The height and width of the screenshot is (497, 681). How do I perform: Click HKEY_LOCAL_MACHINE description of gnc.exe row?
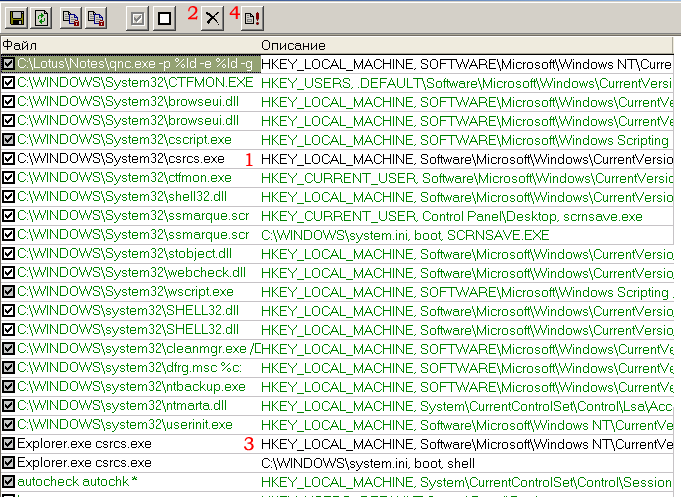tap(466, 64)
